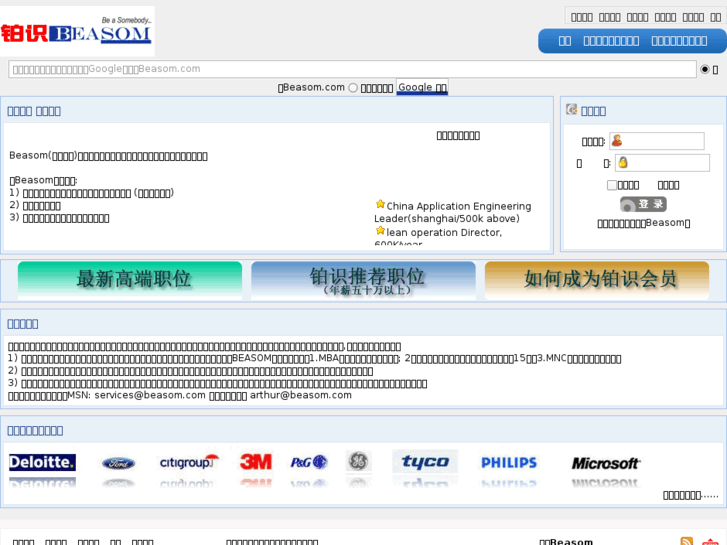Focus the main search box with Google placeholder
Image resolution: width=727 pixels, height=545 pixels.
point(352,69)
